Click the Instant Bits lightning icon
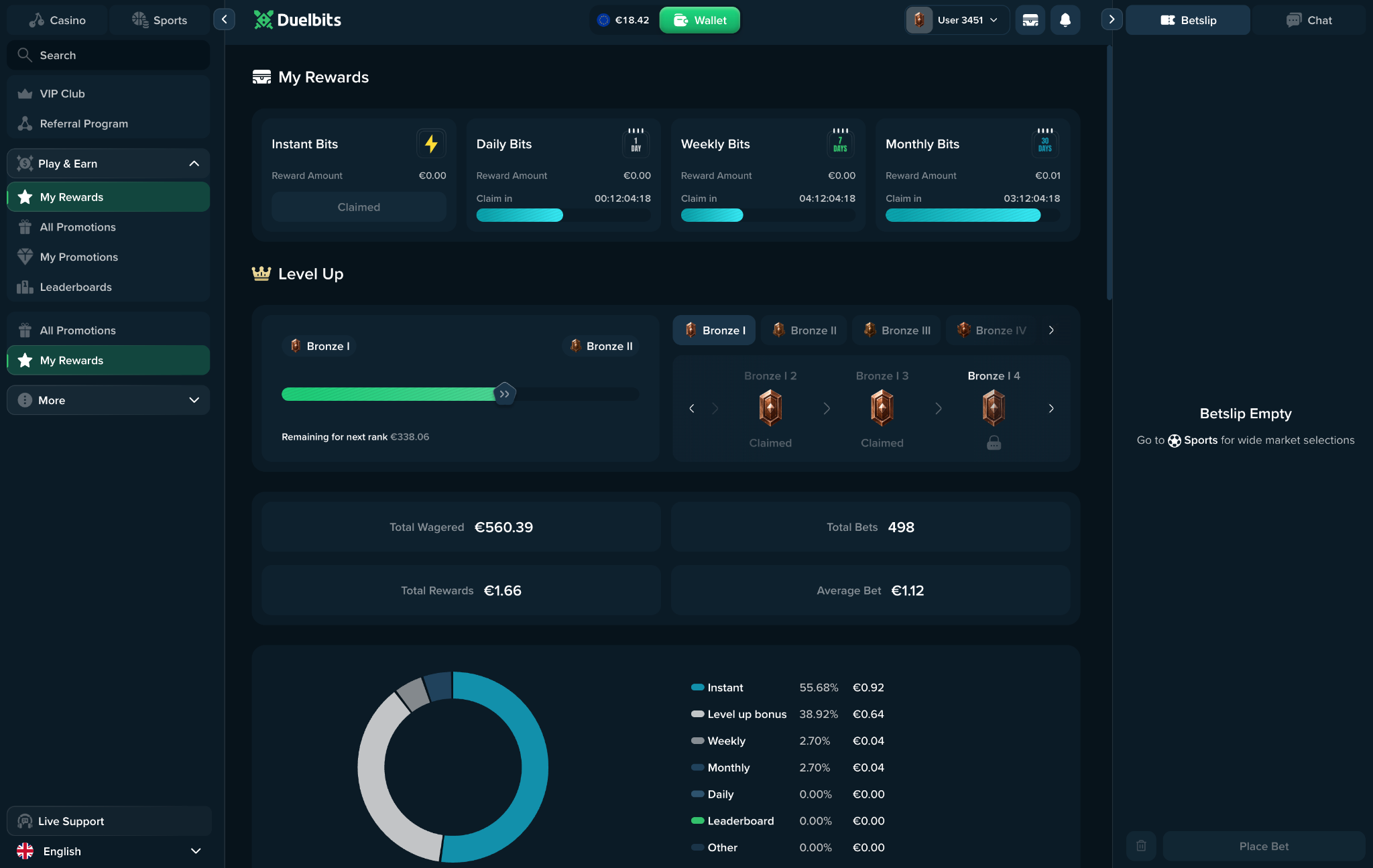The width and height of the screenshot is (1373, 868). point(431,143)
